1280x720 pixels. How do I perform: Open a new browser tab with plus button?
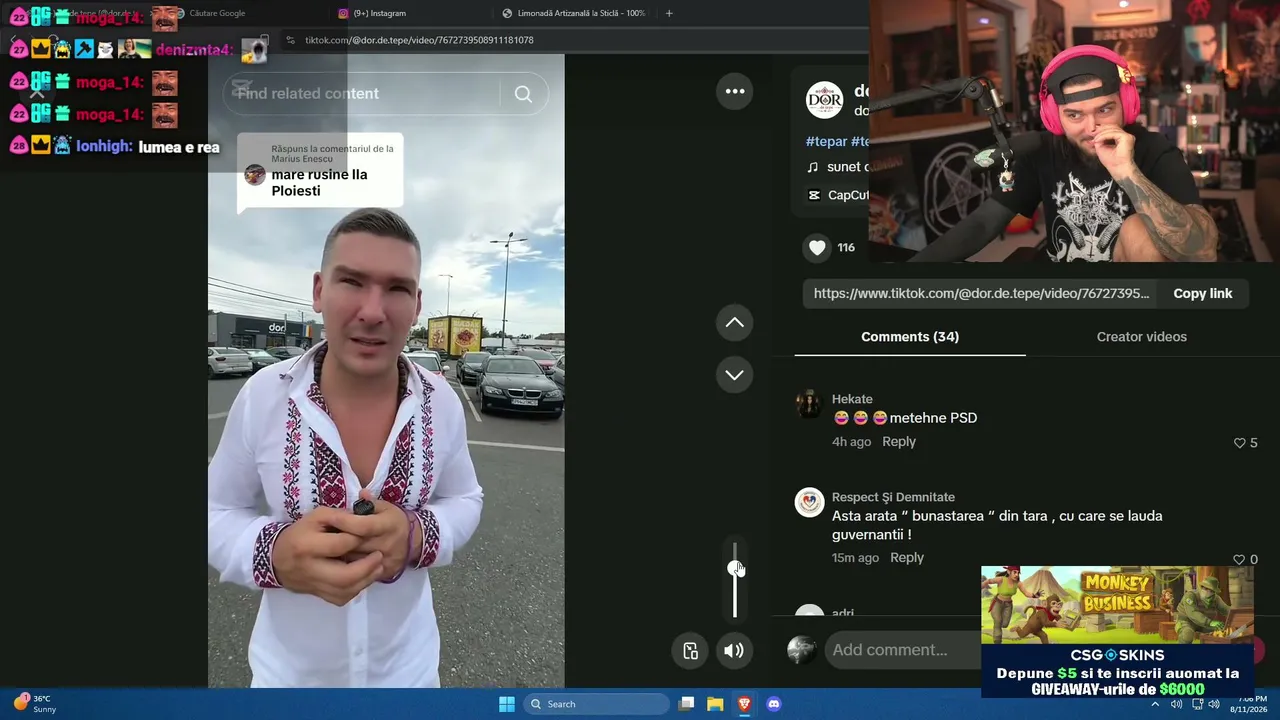point(669,13)
